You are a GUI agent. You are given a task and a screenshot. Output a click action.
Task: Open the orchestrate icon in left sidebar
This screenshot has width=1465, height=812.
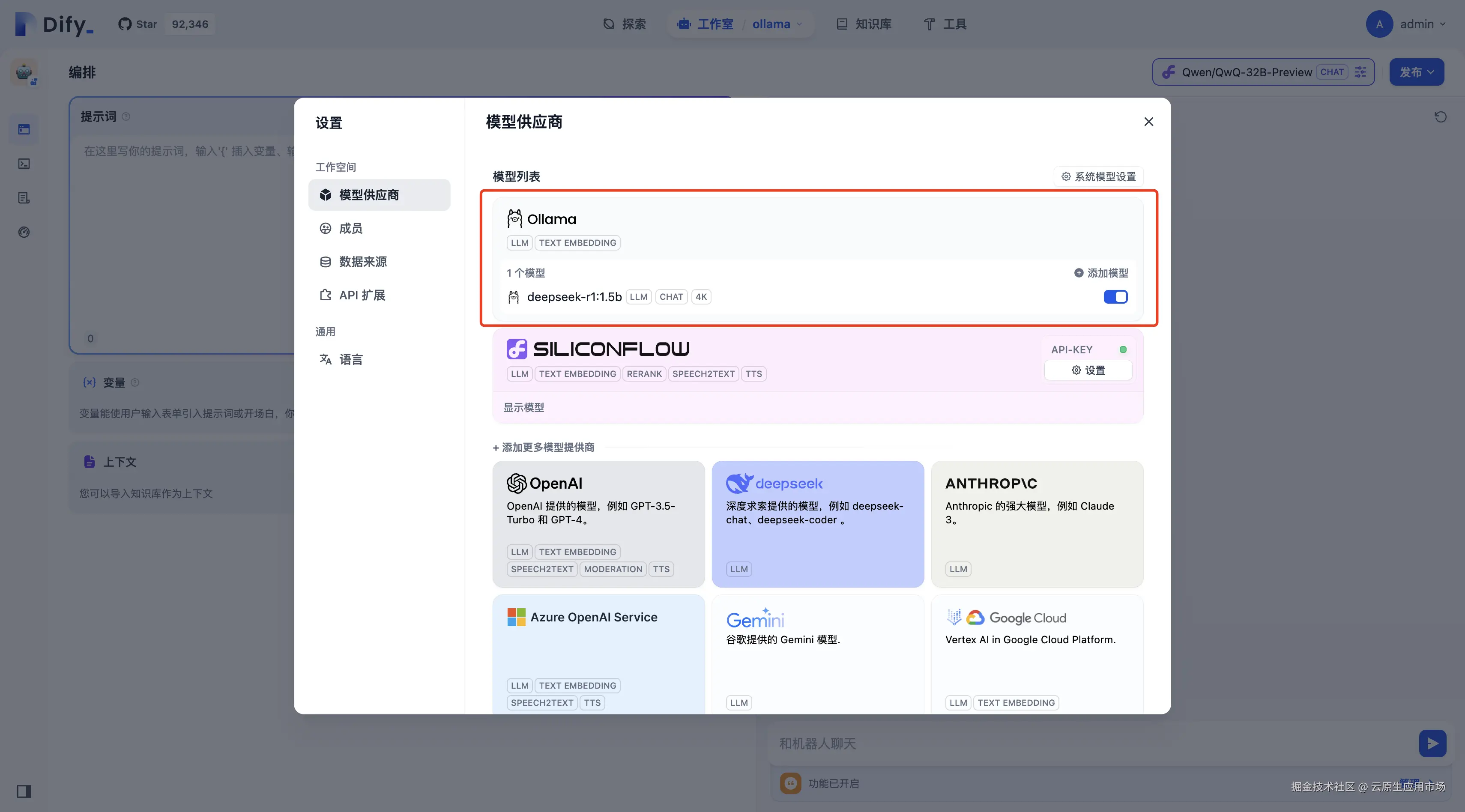tap(24, 130)
